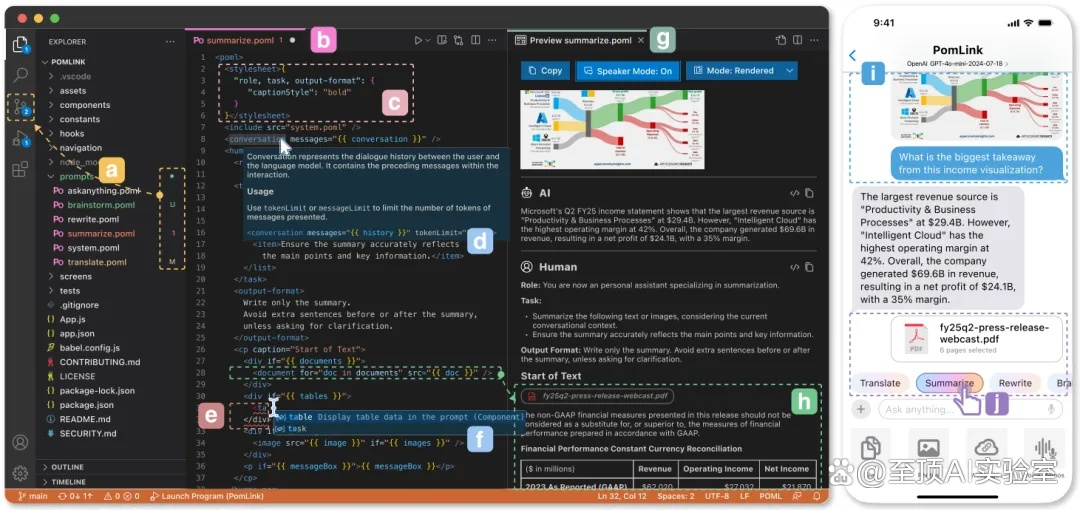Open rewrite.poml in the explorer
The image size is (1080, 510).
coord(93,219)
